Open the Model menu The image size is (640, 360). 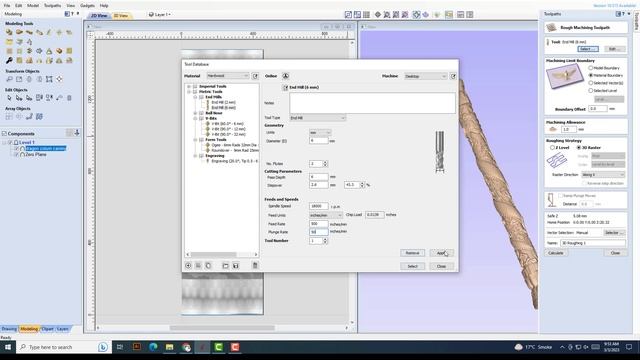tap(33, 6)
